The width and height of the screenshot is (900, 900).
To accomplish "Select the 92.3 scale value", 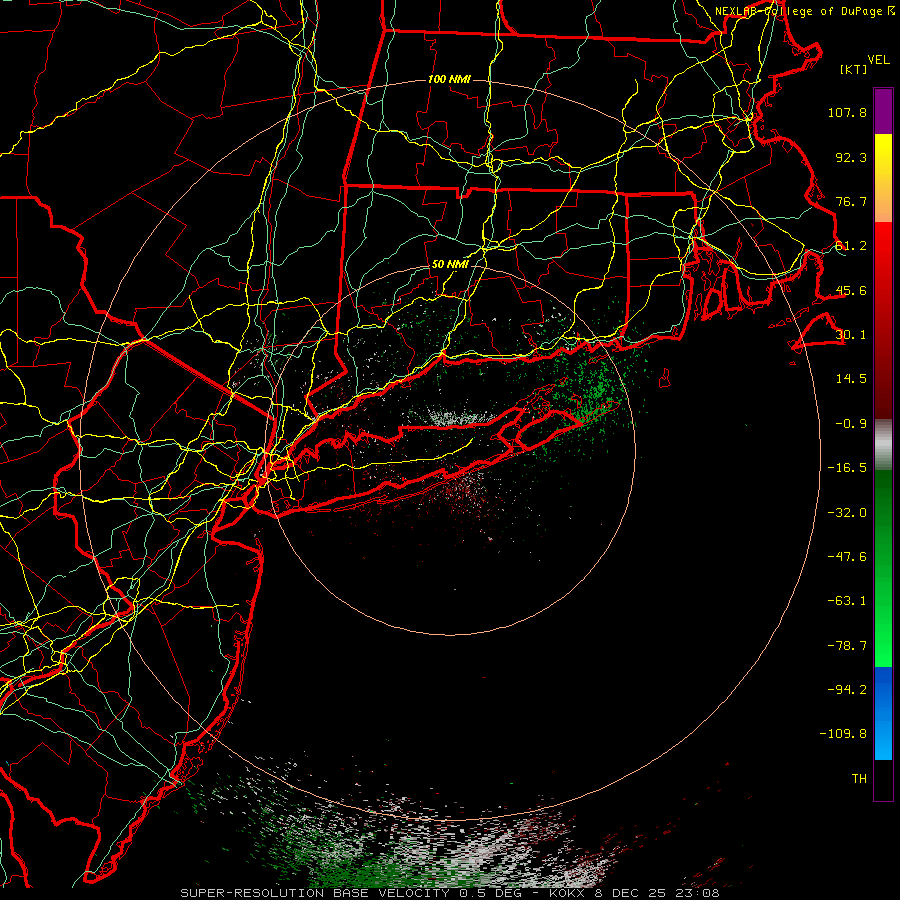I will (x=851, y=157).
